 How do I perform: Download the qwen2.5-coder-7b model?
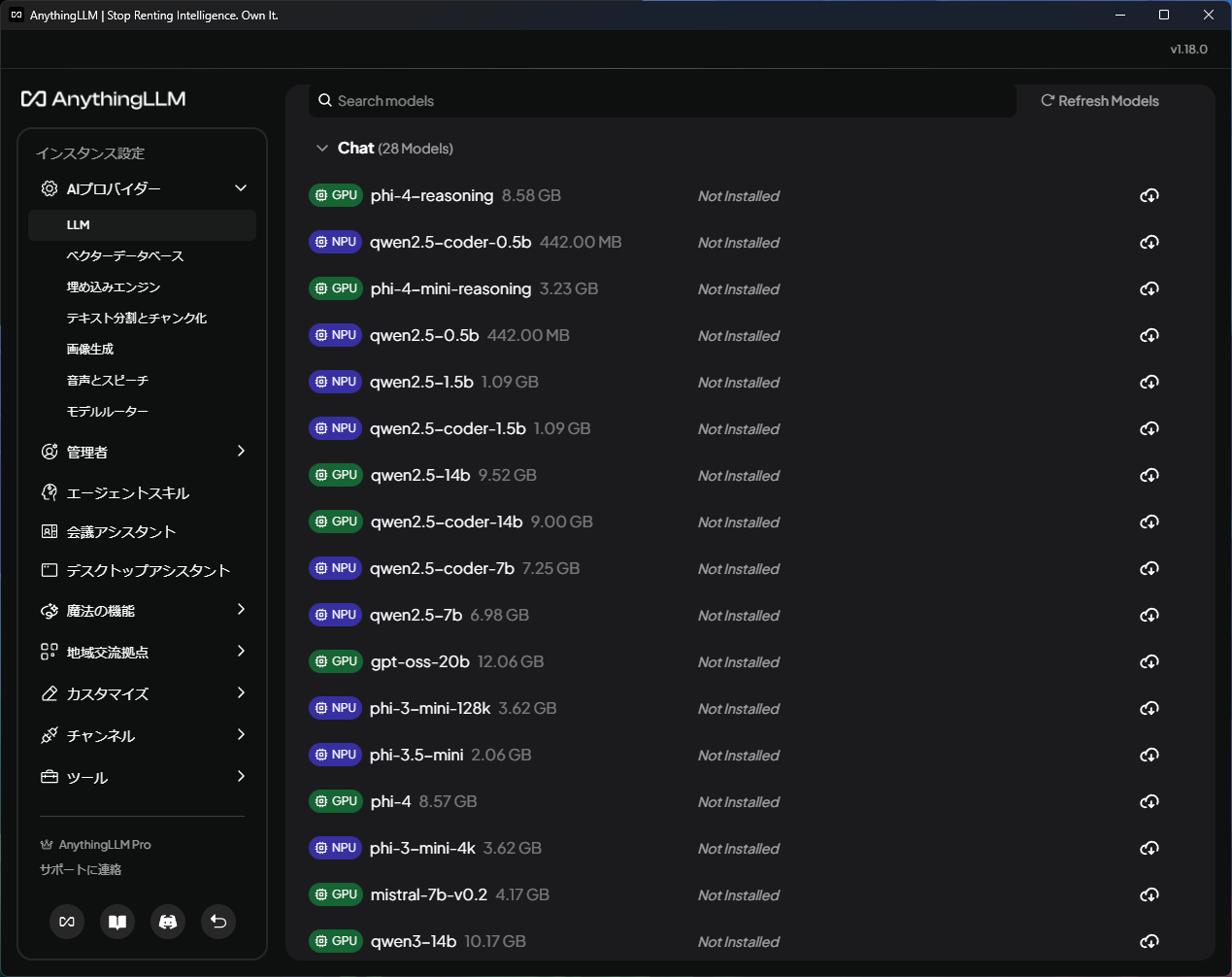[x=1149, y=569]
